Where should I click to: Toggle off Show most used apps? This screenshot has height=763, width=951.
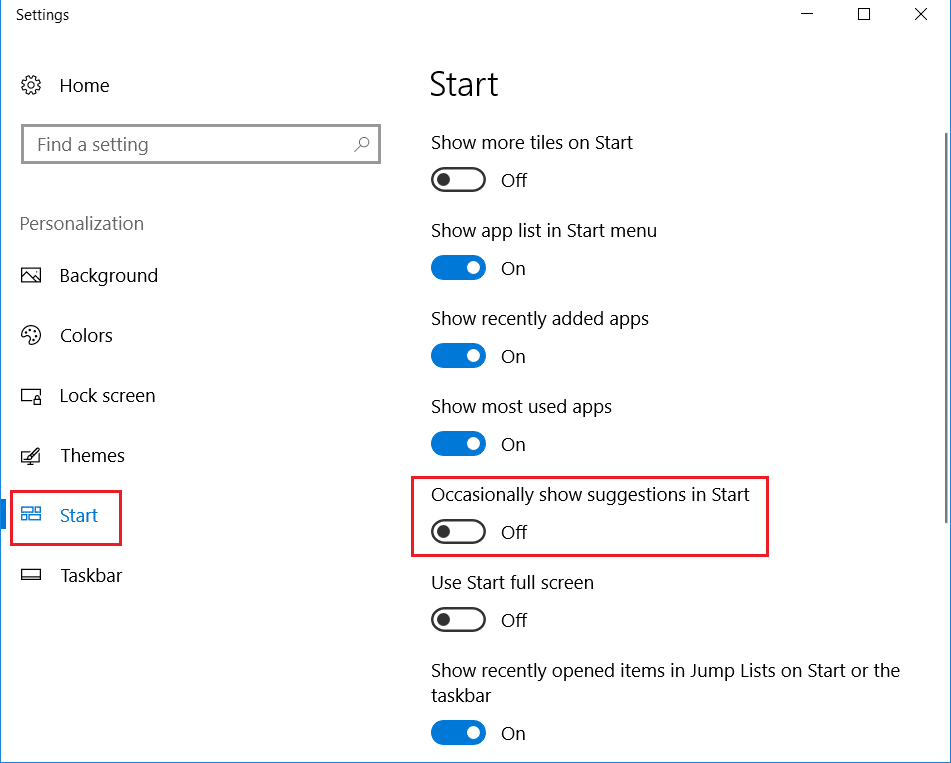(458, 444)
